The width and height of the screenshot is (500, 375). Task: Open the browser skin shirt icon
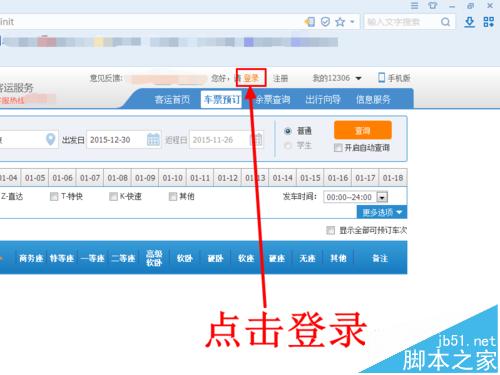click(x=433, y=6)
